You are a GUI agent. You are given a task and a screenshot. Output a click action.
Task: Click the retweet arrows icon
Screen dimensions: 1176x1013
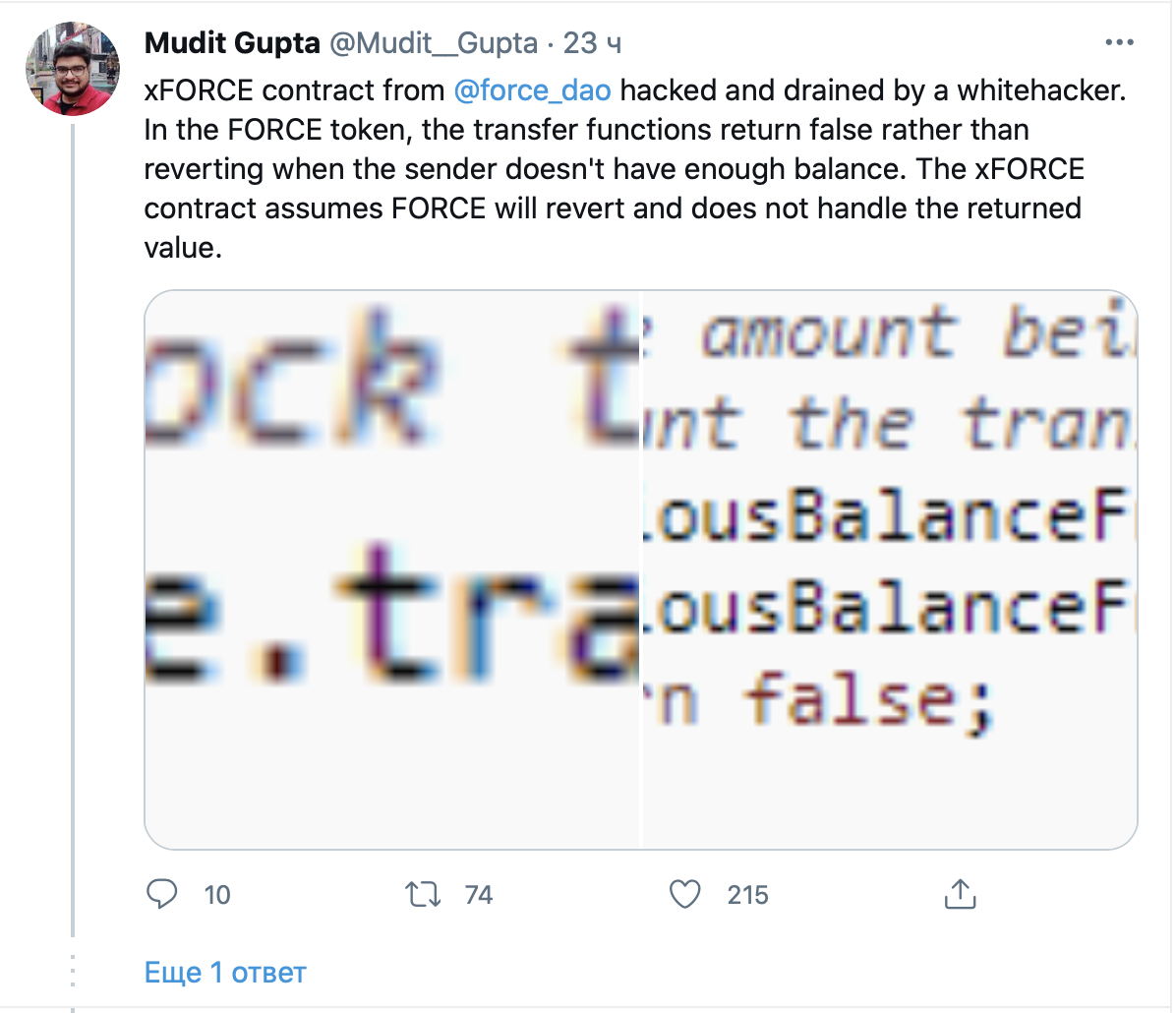click(x=423, y=894)
